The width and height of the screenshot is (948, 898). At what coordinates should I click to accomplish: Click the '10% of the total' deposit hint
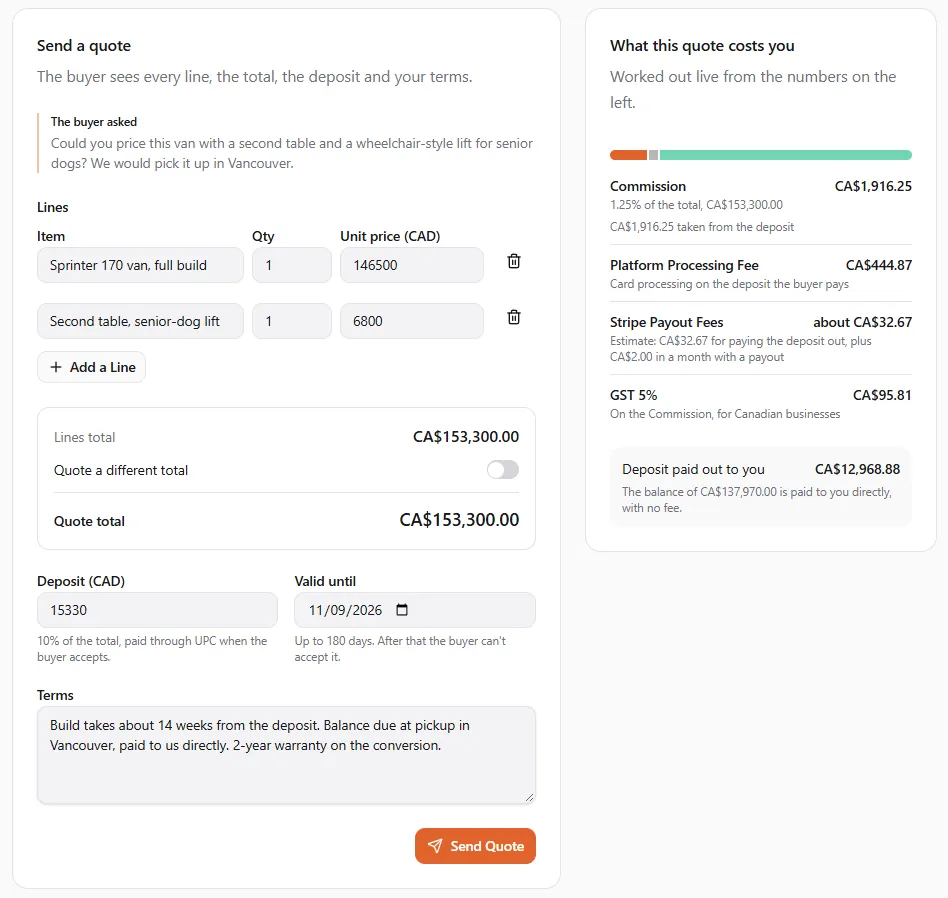click(x=152, y=649)
